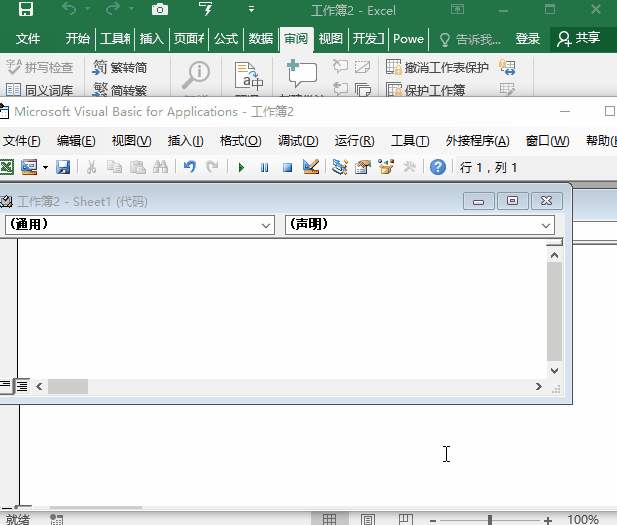Click the 告诉我 search box
This screenshot has width=617, height=525.
[x=470, y=39]
